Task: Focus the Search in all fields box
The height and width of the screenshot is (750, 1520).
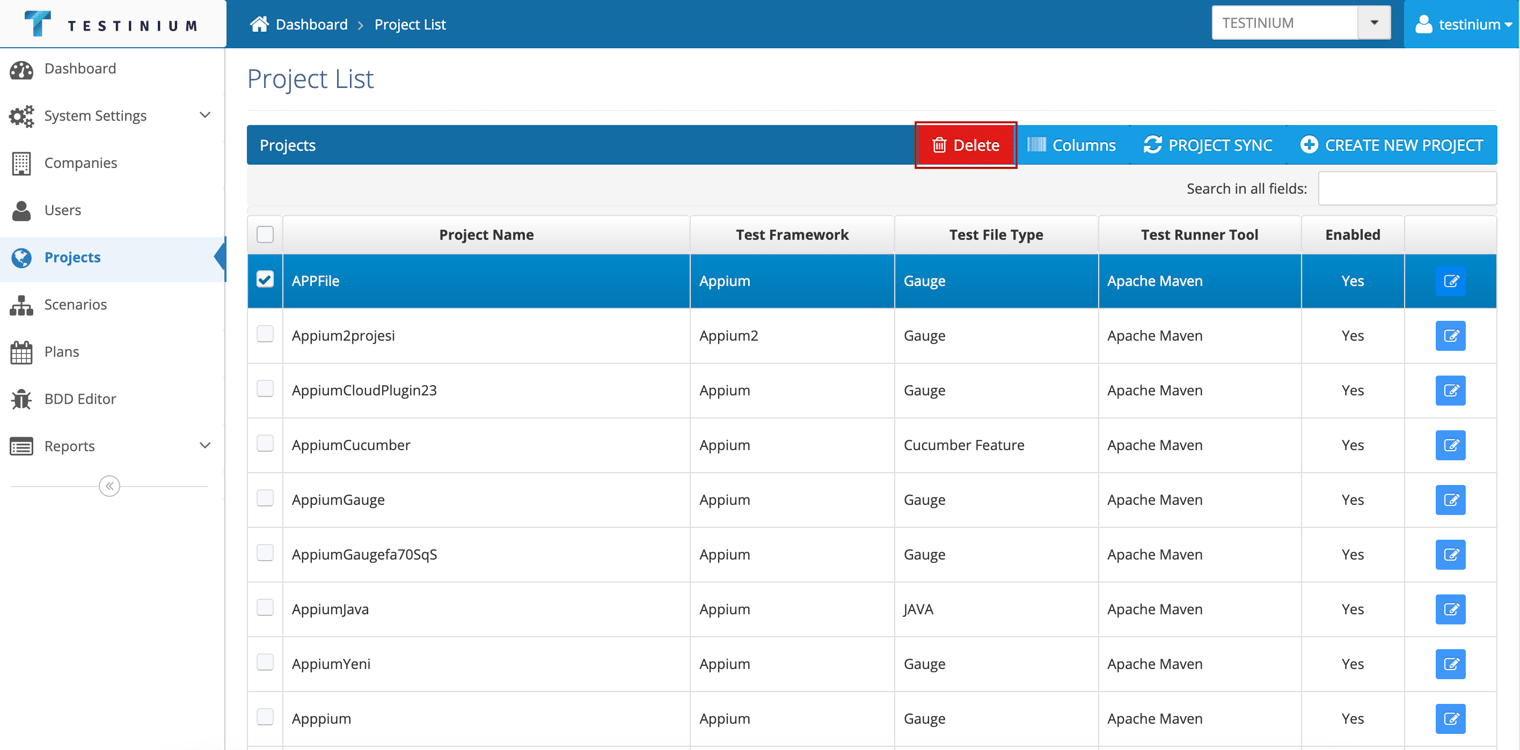Action: tap(1407, 188)
